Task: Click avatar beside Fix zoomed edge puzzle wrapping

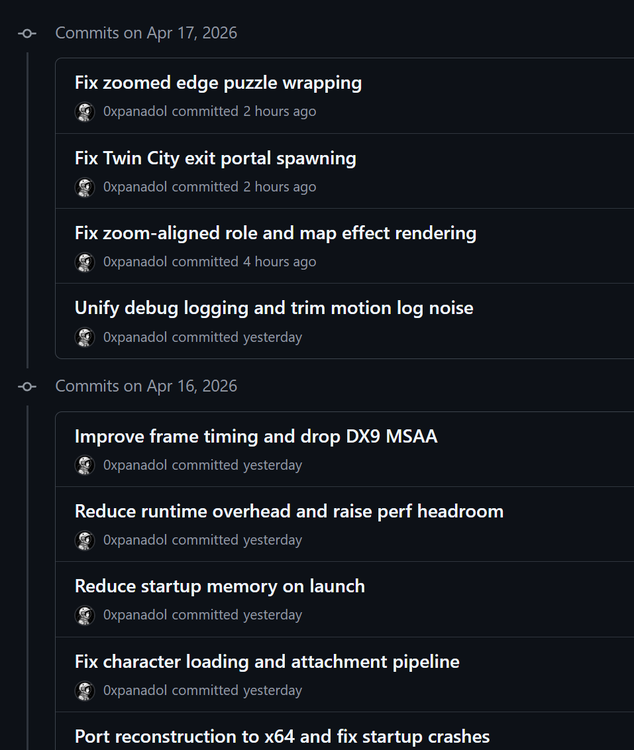Action: tap(85, 112)
